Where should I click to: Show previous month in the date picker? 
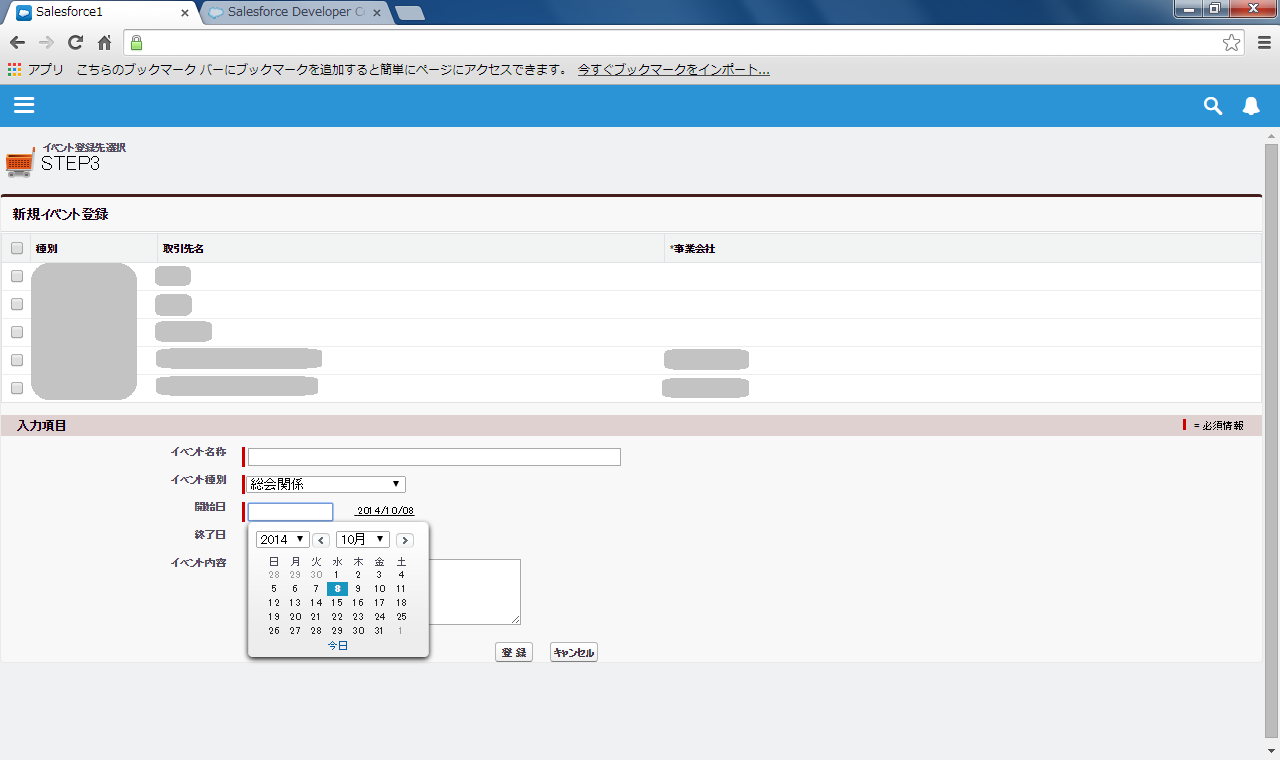point(322,540)
